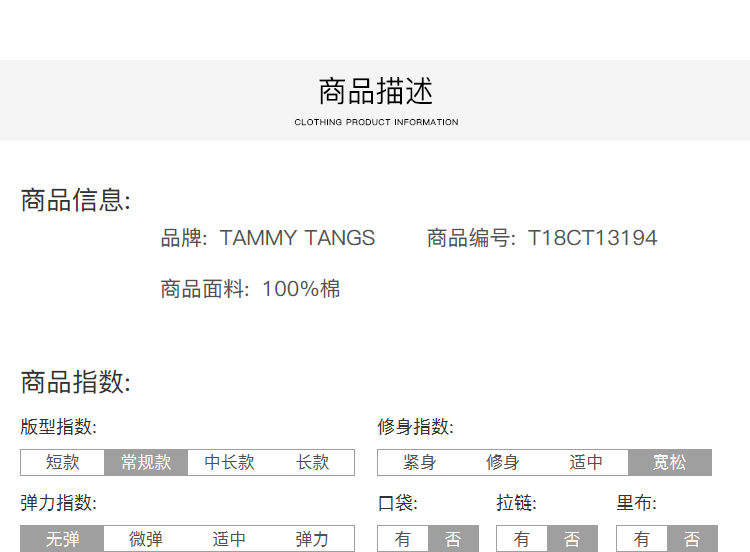This screenshot has width=750, height=552.
Task: Select the highlighted 无弹 elasticity option
Action: click(62, 539)
